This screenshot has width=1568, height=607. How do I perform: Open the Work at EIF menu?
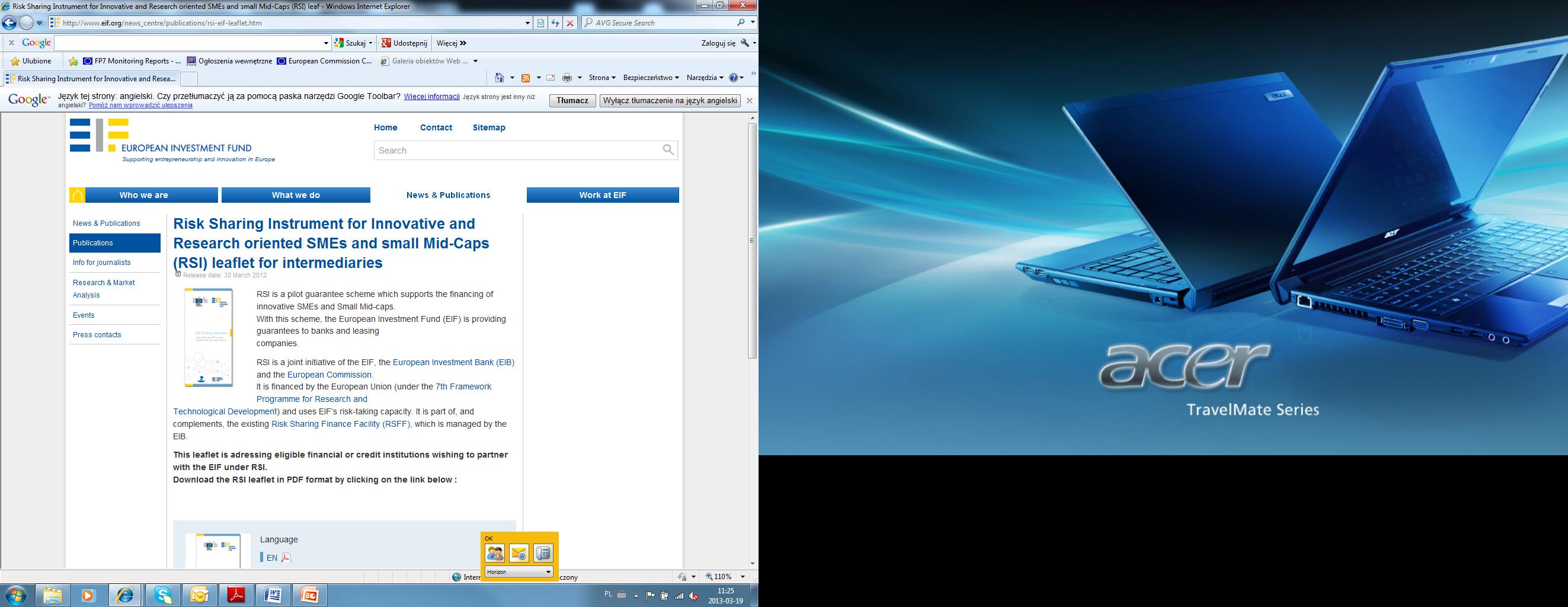603,195
